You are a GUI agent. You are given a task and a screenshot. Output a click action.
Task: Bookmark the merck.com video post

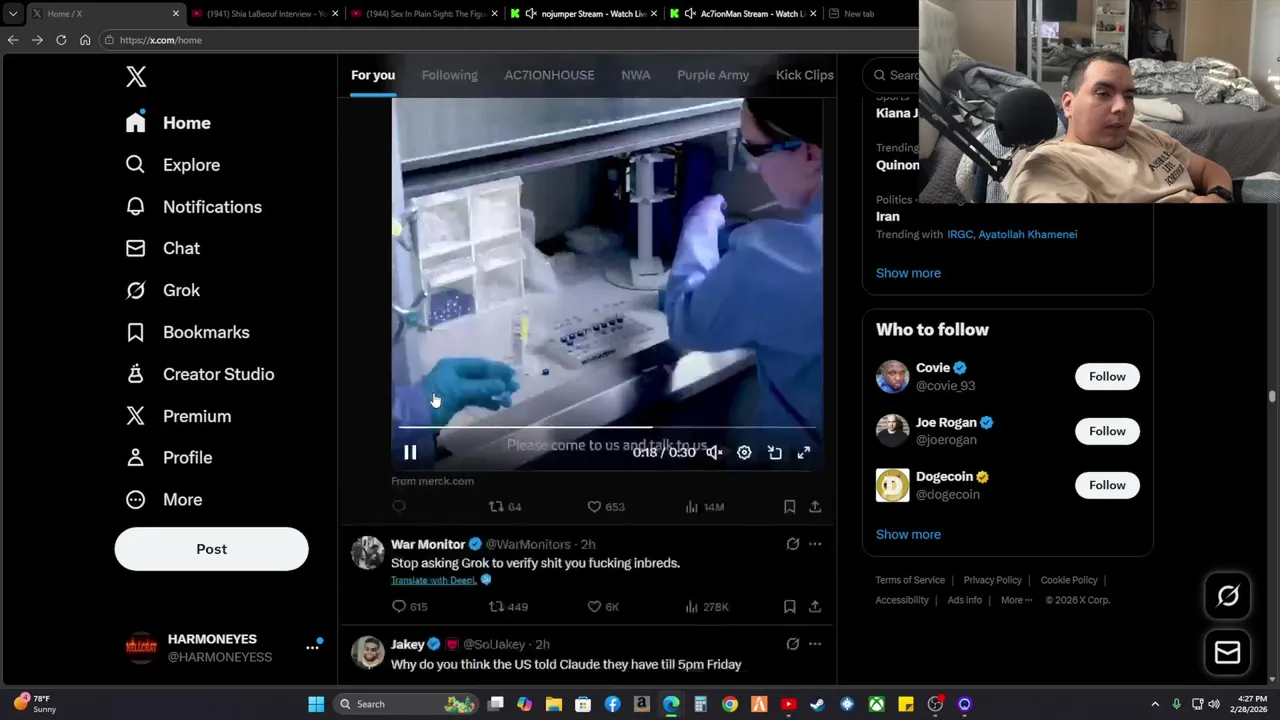[789, 507]
